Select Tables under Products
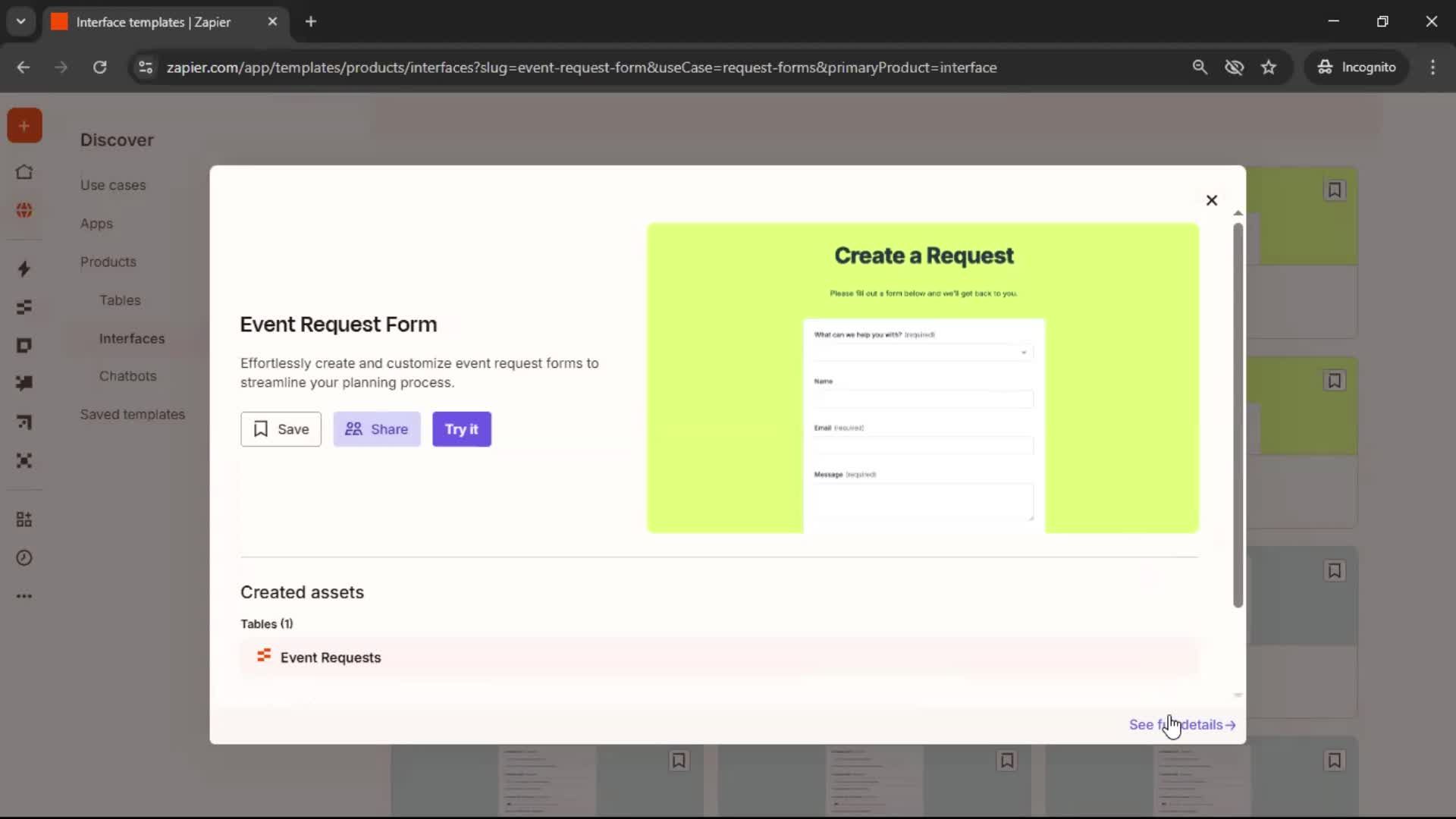The height and width of the screenshot is (819, 1456). point(120,300)
